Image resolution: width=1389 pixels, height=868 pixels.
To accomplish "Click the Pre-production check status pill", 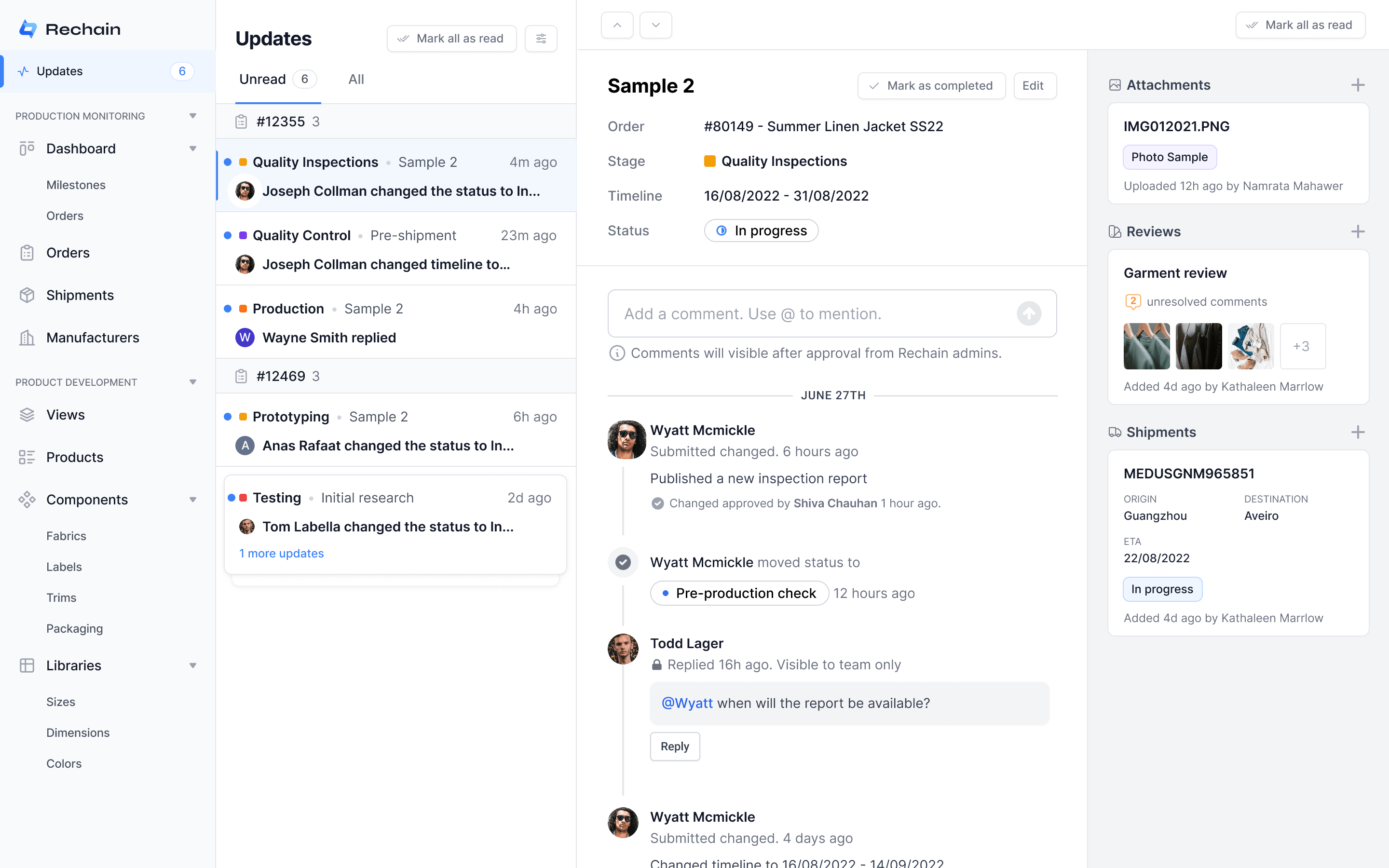I will coord(739,593).
